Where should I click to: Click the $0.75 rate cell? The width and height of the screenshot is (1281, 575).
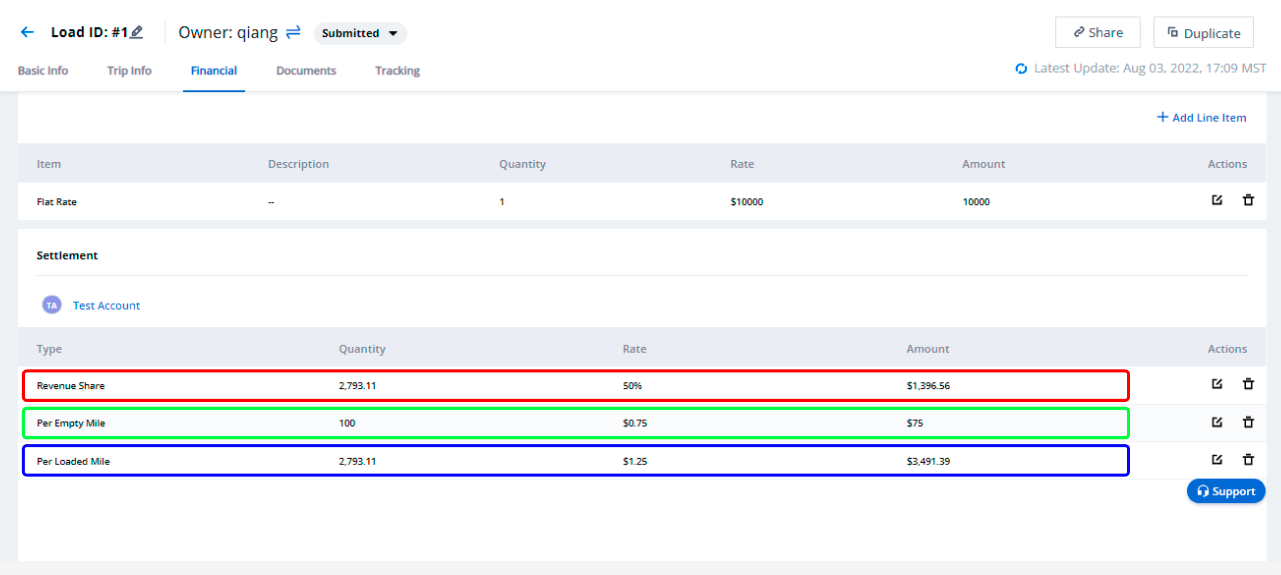(635, 423)
